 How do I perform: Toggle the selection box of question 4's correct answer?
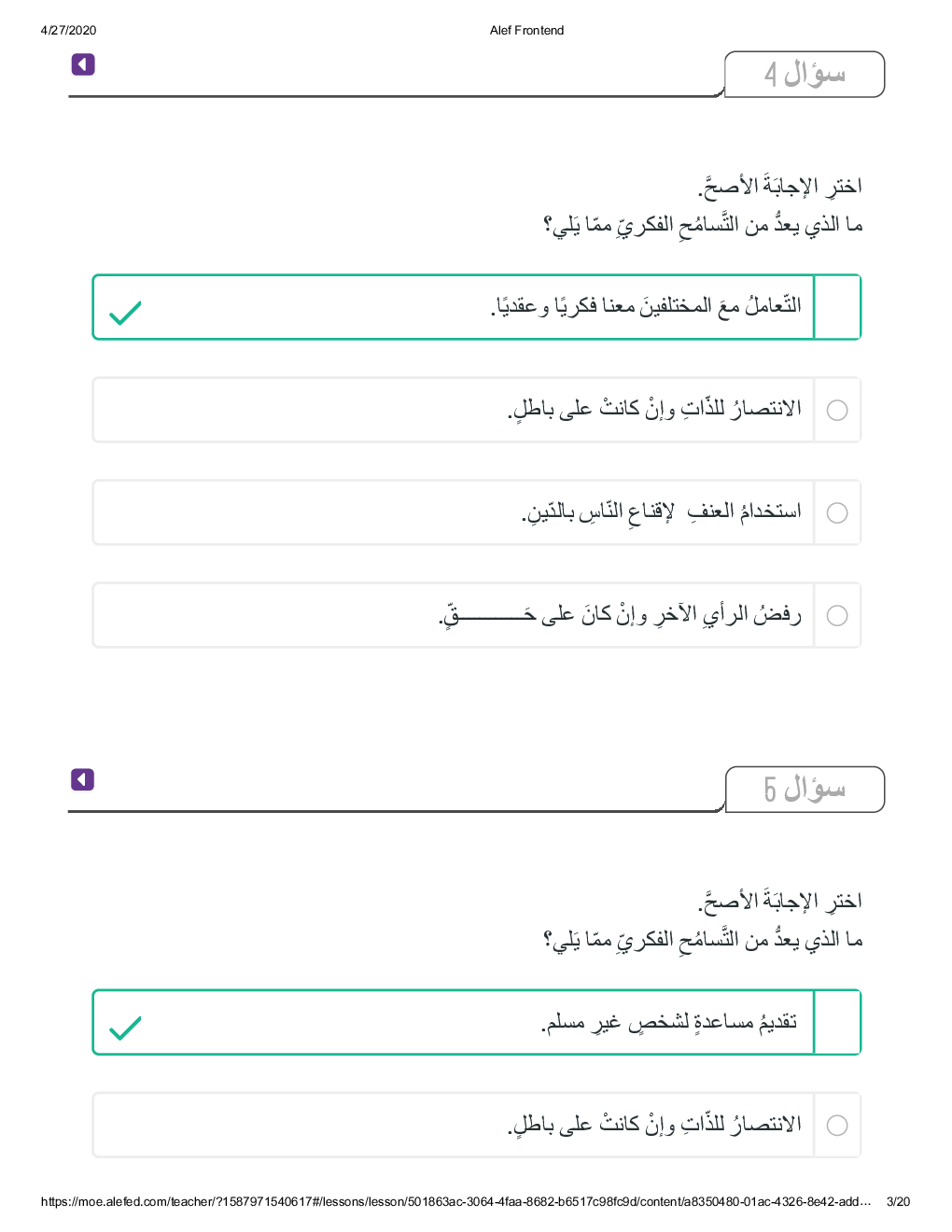pos(837,307)
